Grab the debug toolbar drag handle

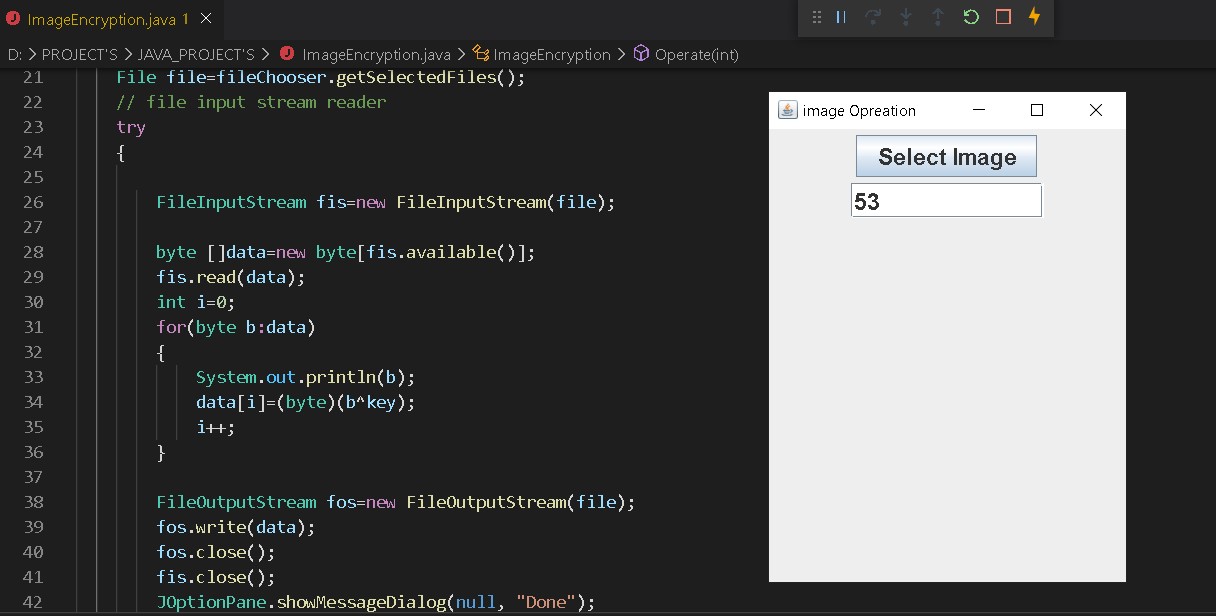point(816,17)
